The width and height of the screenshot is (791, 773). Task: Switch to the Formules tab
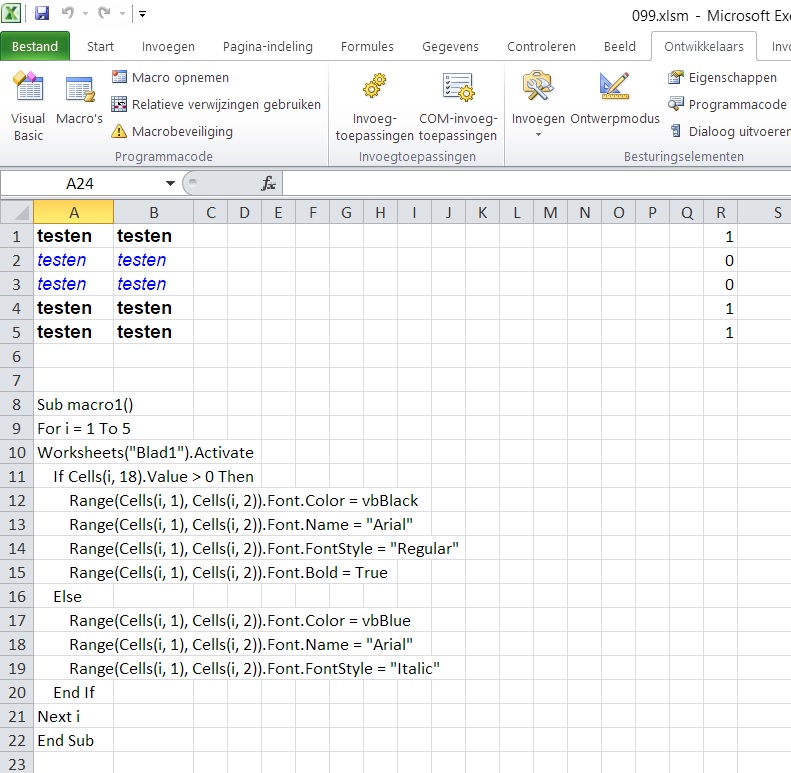coord(367,46)
